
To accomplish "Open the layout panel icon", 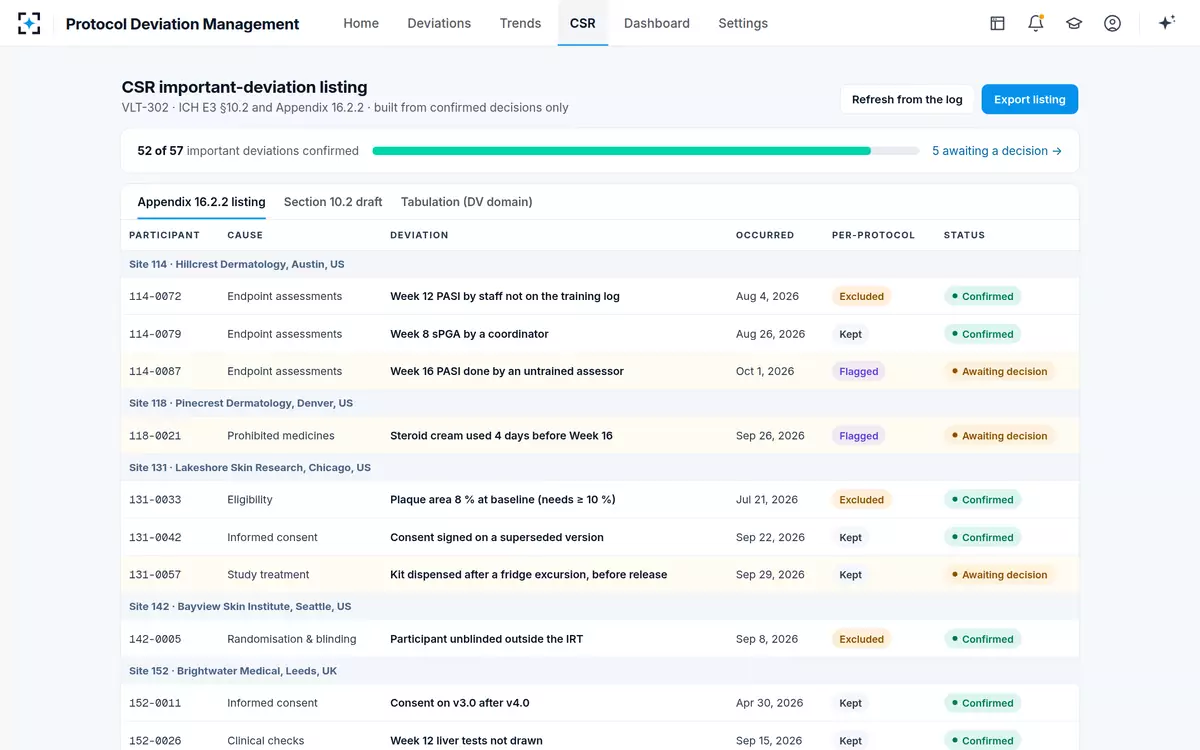I will click(997, 23).
